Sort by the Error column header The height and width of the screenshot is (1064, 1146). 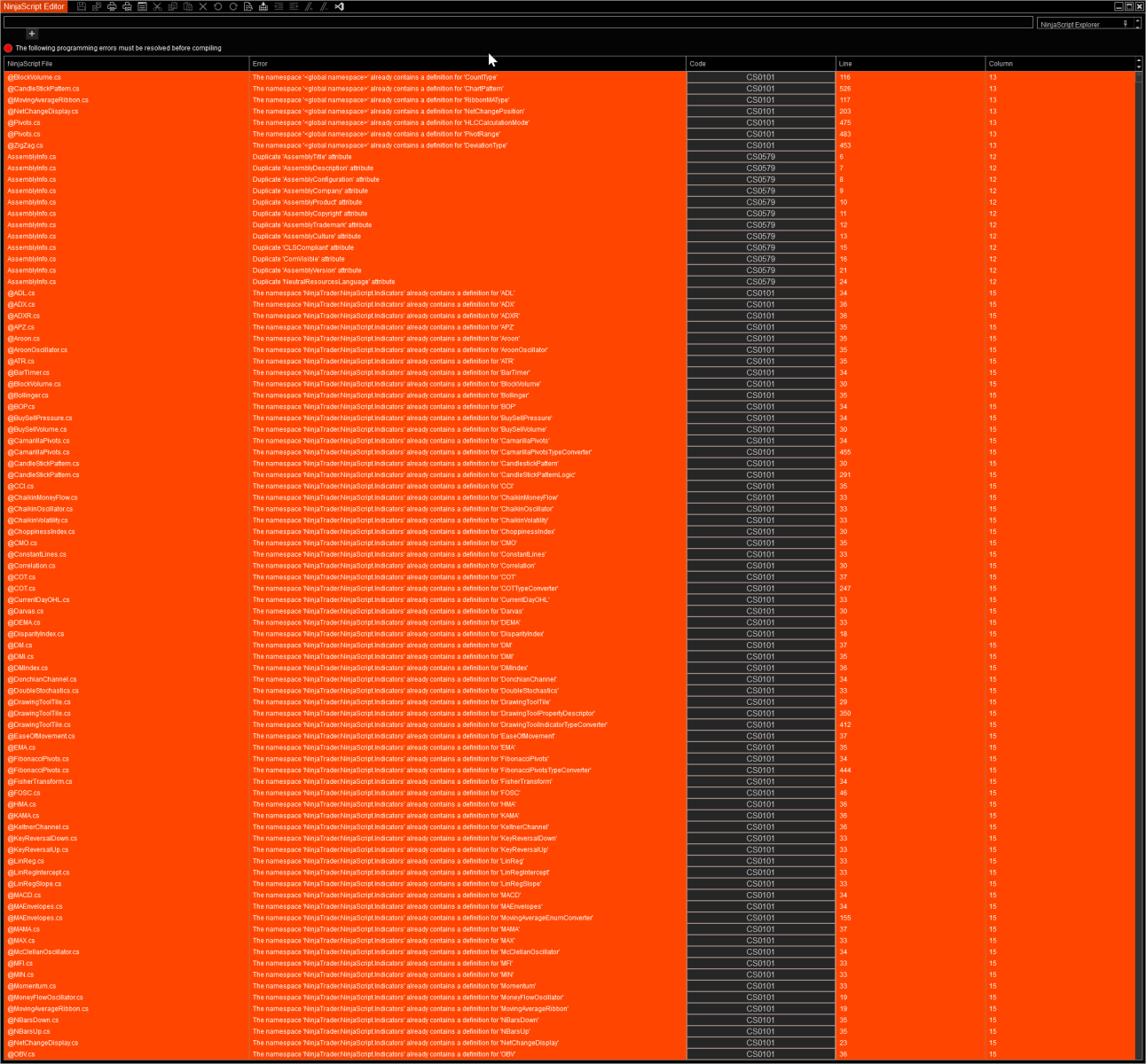pyautogui.click(x=467, y=64)
